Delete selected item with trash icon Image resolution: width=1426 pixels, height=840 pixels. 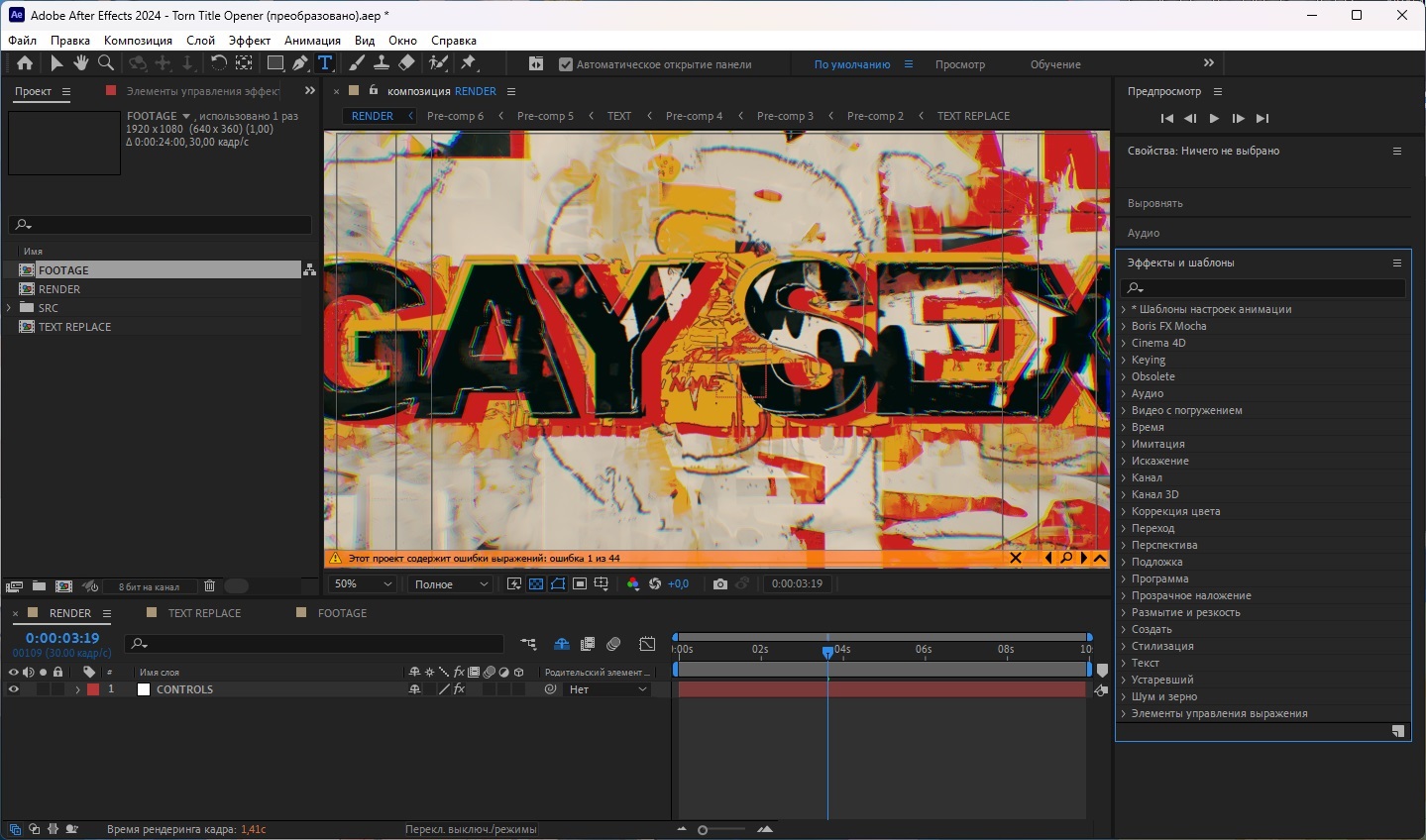pos(209,586)
